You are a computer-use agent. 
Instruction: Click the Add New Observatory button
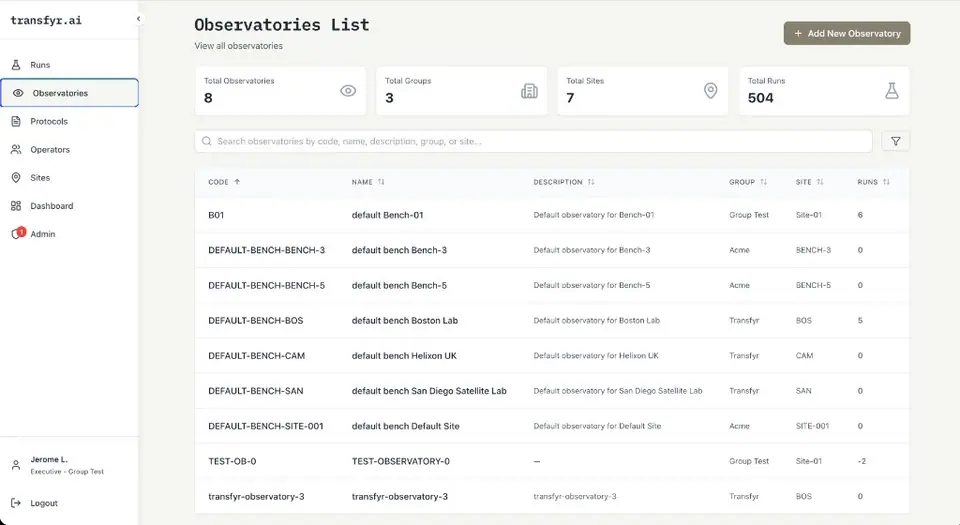pyautogui.click(x=847, y=34)
